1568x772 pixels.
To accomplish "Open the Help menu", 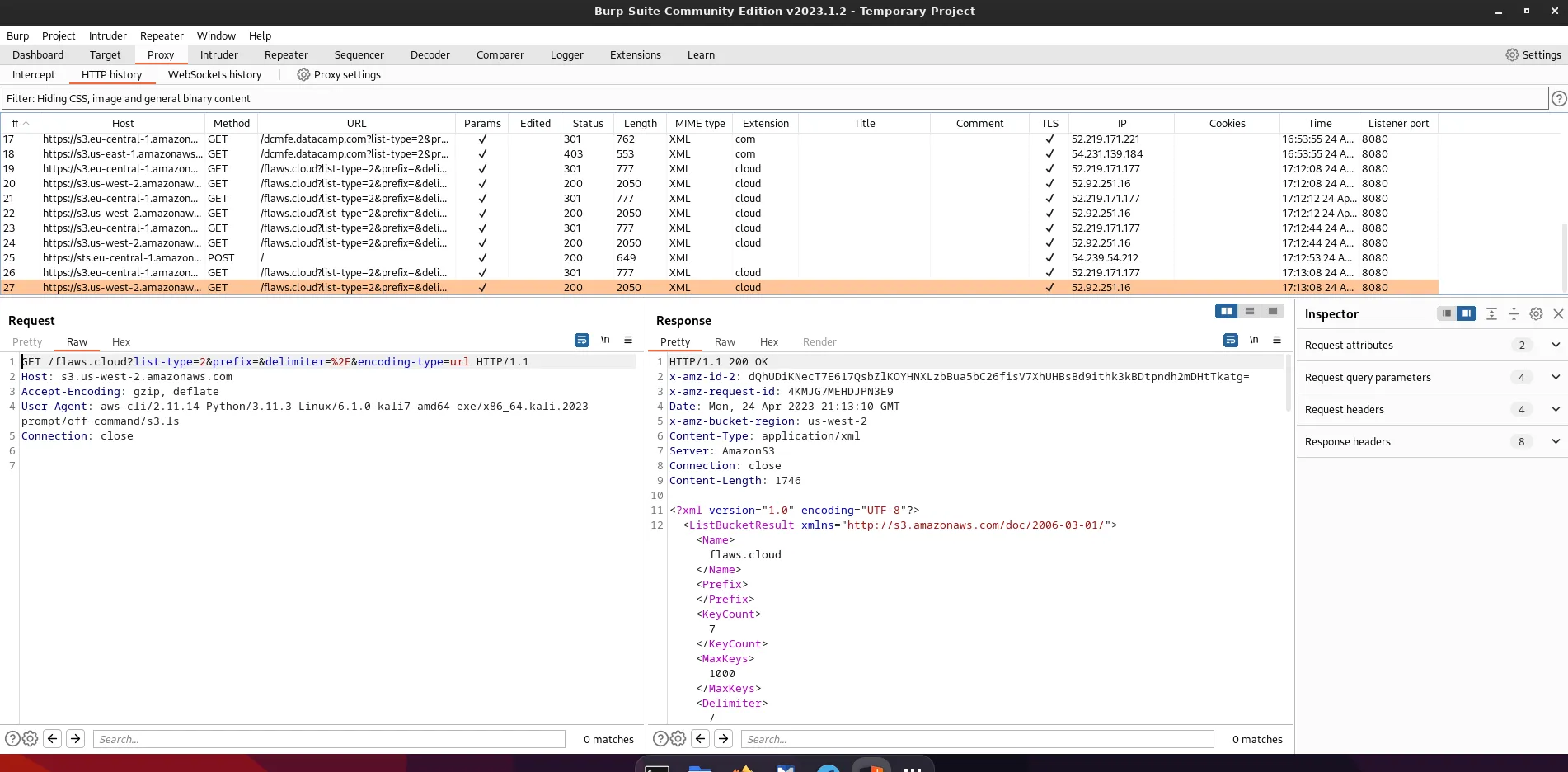I will pos(260,35).
